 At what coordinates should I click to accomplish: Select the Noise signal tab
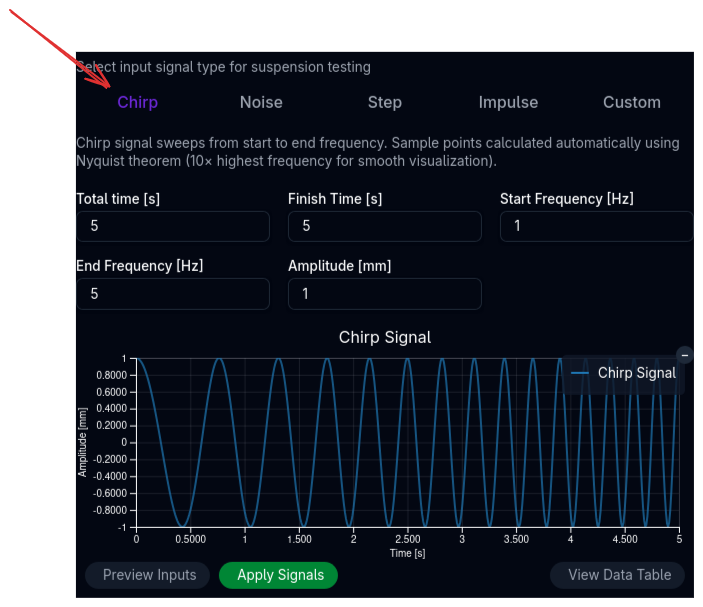point(261,102)
